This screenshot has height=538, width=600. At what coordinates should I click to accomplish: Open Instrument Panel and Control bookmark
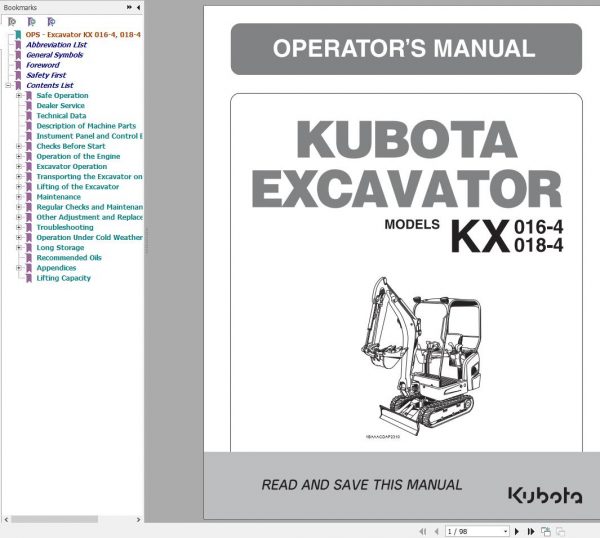90,136
